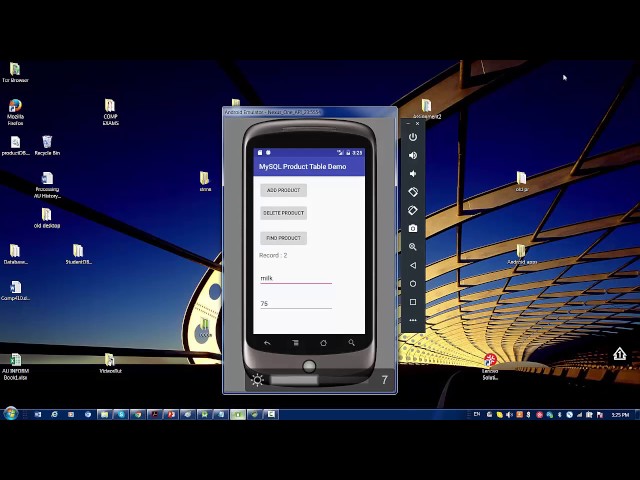Screen dimensions: 640x480
Task: Minimize the emulator side toolbar panel
Action: point(408,123)
